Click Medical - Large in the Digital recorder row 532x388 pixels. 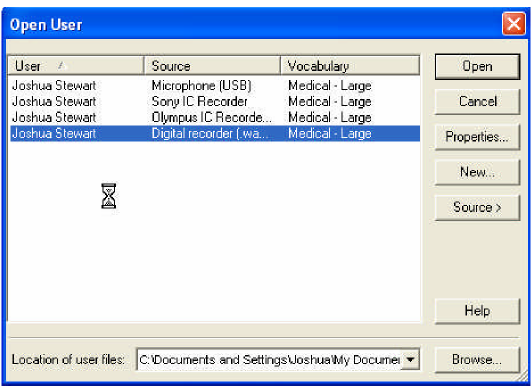[330, 133]
